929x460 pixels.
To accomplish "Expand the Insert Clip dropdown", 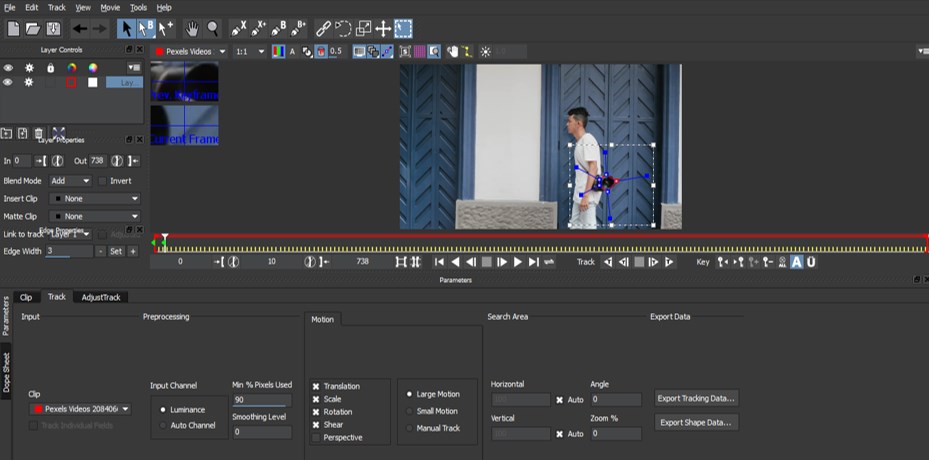I will 95,198.
